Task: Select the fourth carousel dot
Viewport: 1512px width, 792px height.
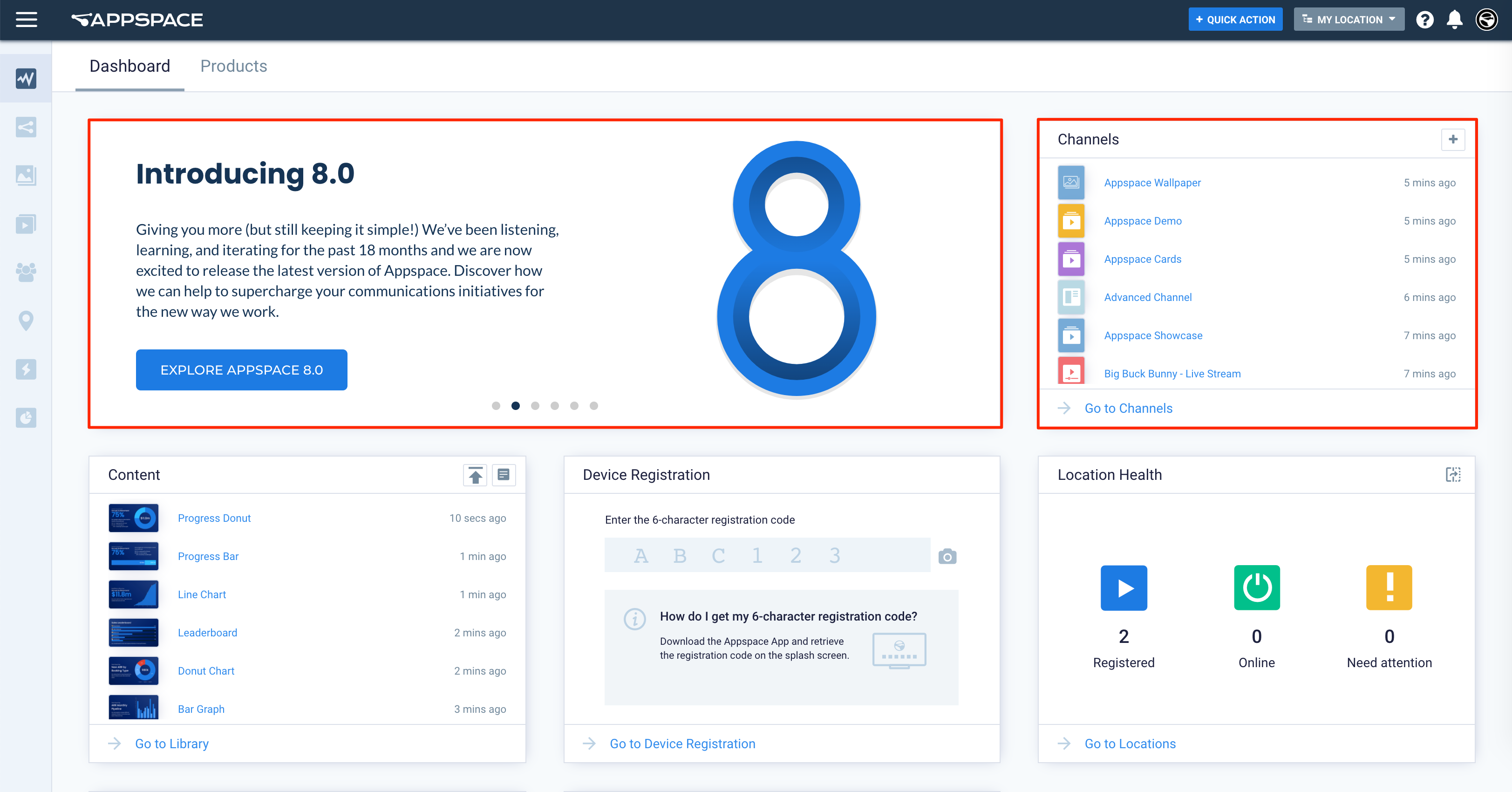Action: click(555, 406)
